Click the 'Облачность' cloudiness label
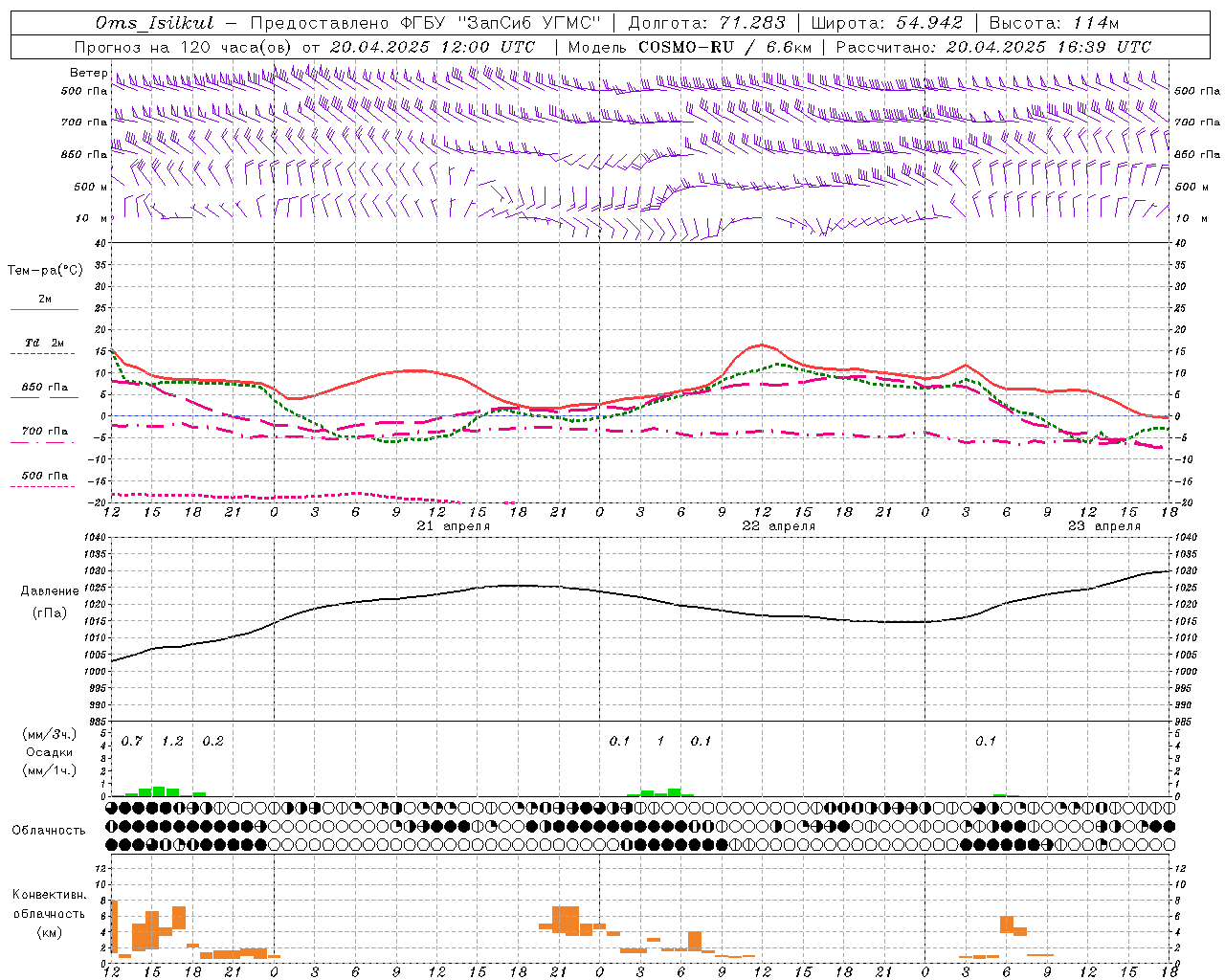 pyautogui.click(x=49, y=830)
